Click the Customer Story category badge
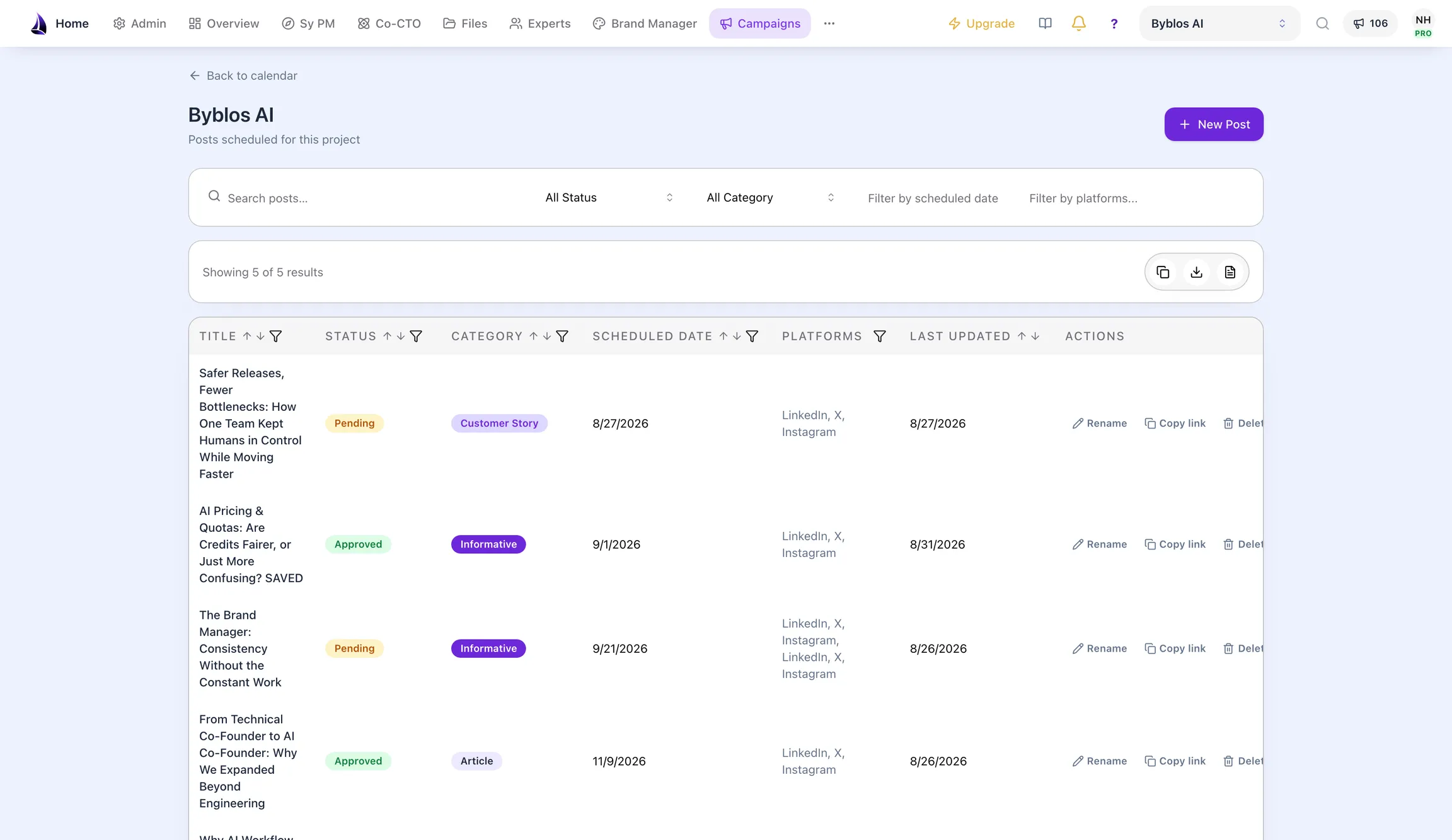The width and height of the screenshot is (1452, 840). [x=499, y=423]
